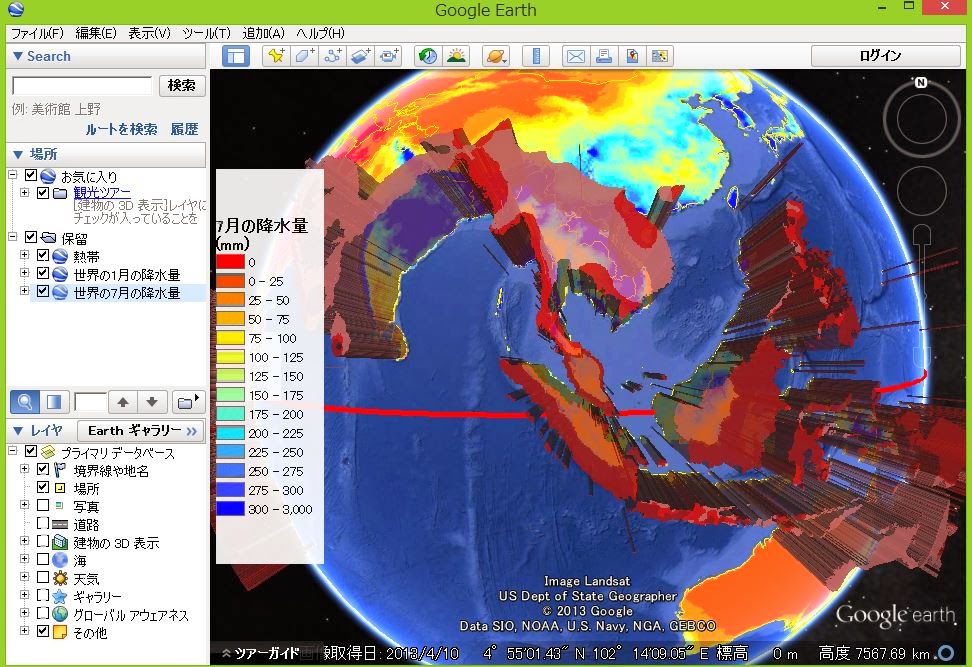The width and height of the screenshot is (972, 667).
Task: Click the places filter input box
Action: [x=90, y=402]
